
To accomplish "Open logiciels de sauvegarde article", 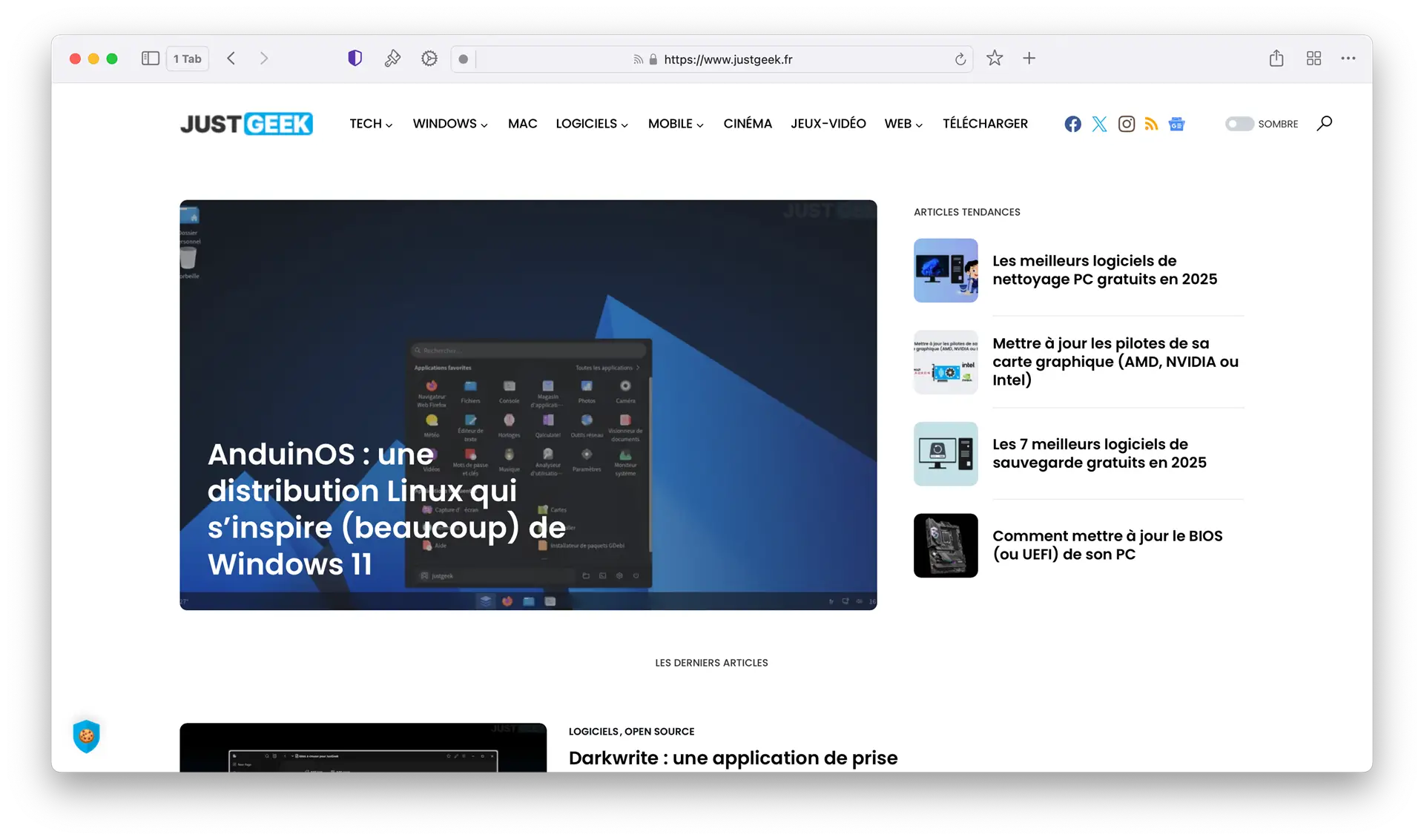I will coord(1099,453).
